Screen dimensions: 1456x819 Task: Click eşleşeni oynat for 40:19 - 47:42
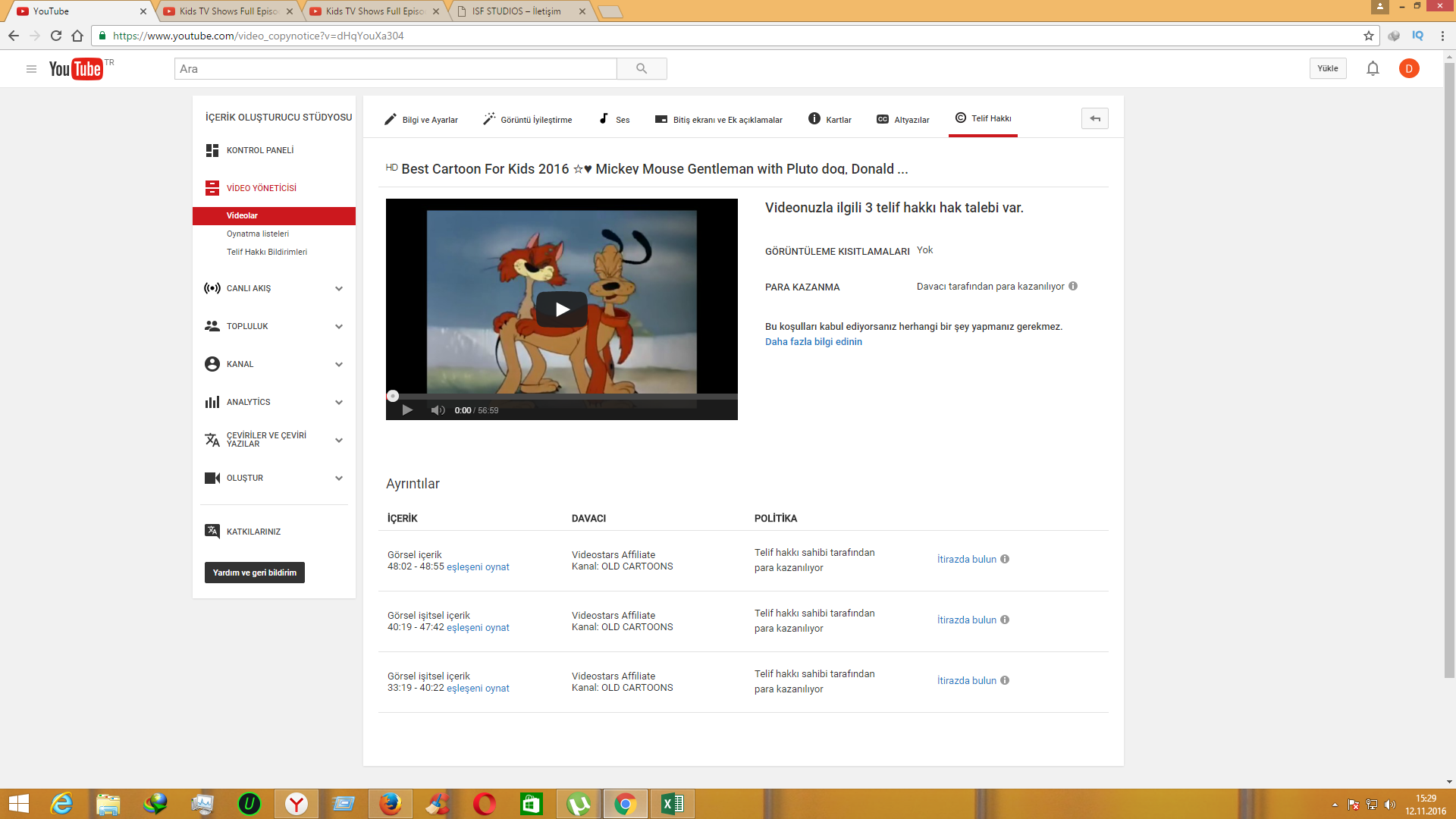478,628
